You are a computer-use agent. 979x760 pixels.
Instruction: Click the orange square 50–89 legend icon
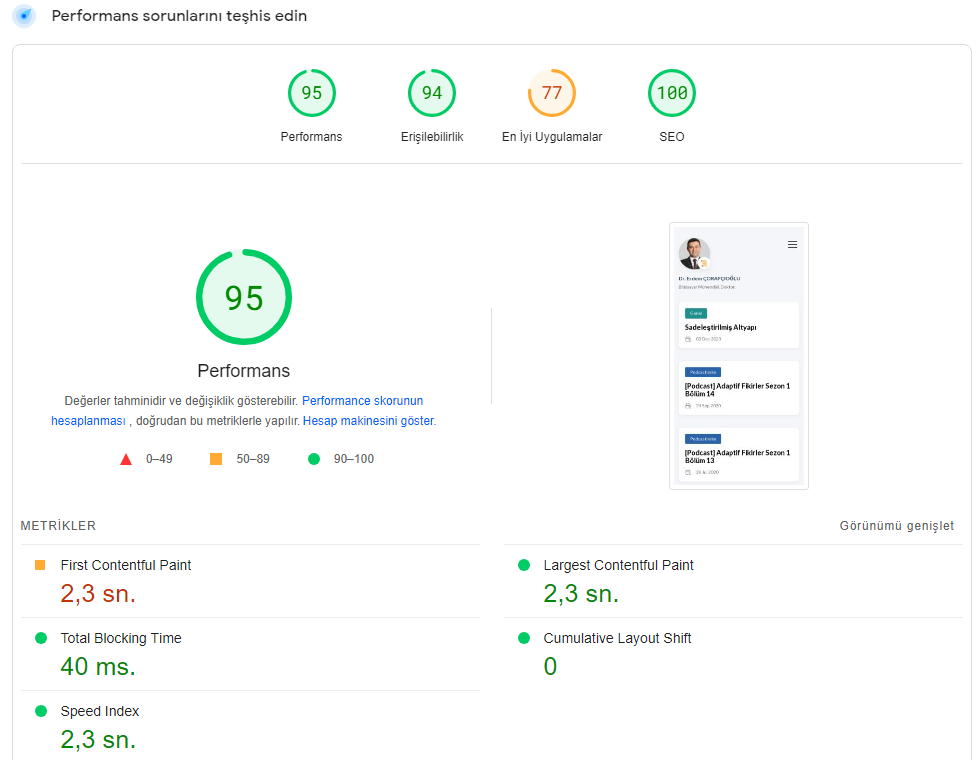click(x=216, y=459)
